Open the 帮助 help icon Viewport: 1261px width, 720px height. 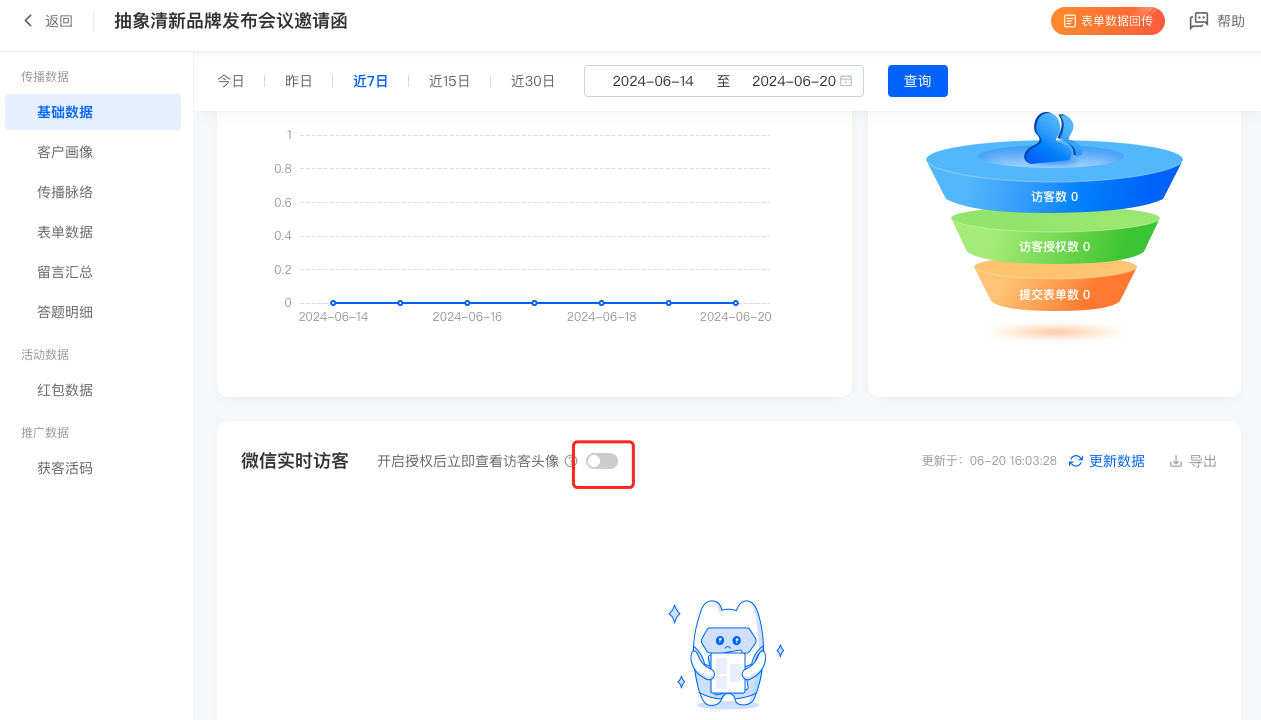point(1199,21)
